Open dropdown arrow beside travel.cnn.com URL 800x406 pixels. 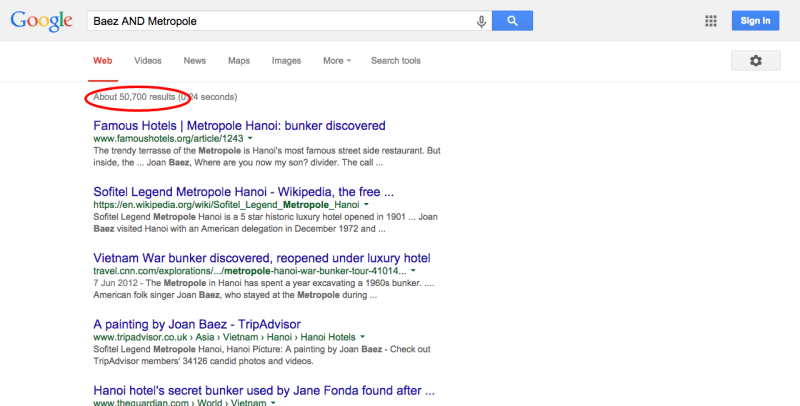pos(413,270)
